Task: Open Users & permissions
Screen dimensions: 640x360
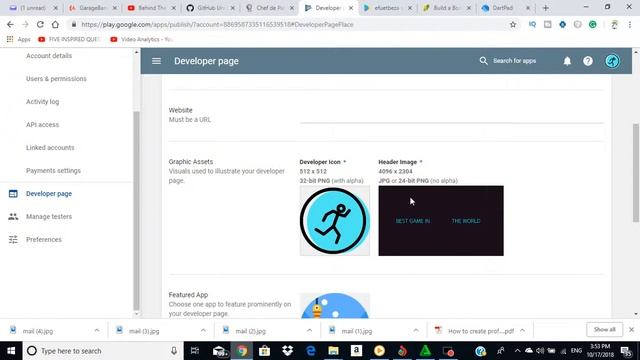Action: pos(56,78)
